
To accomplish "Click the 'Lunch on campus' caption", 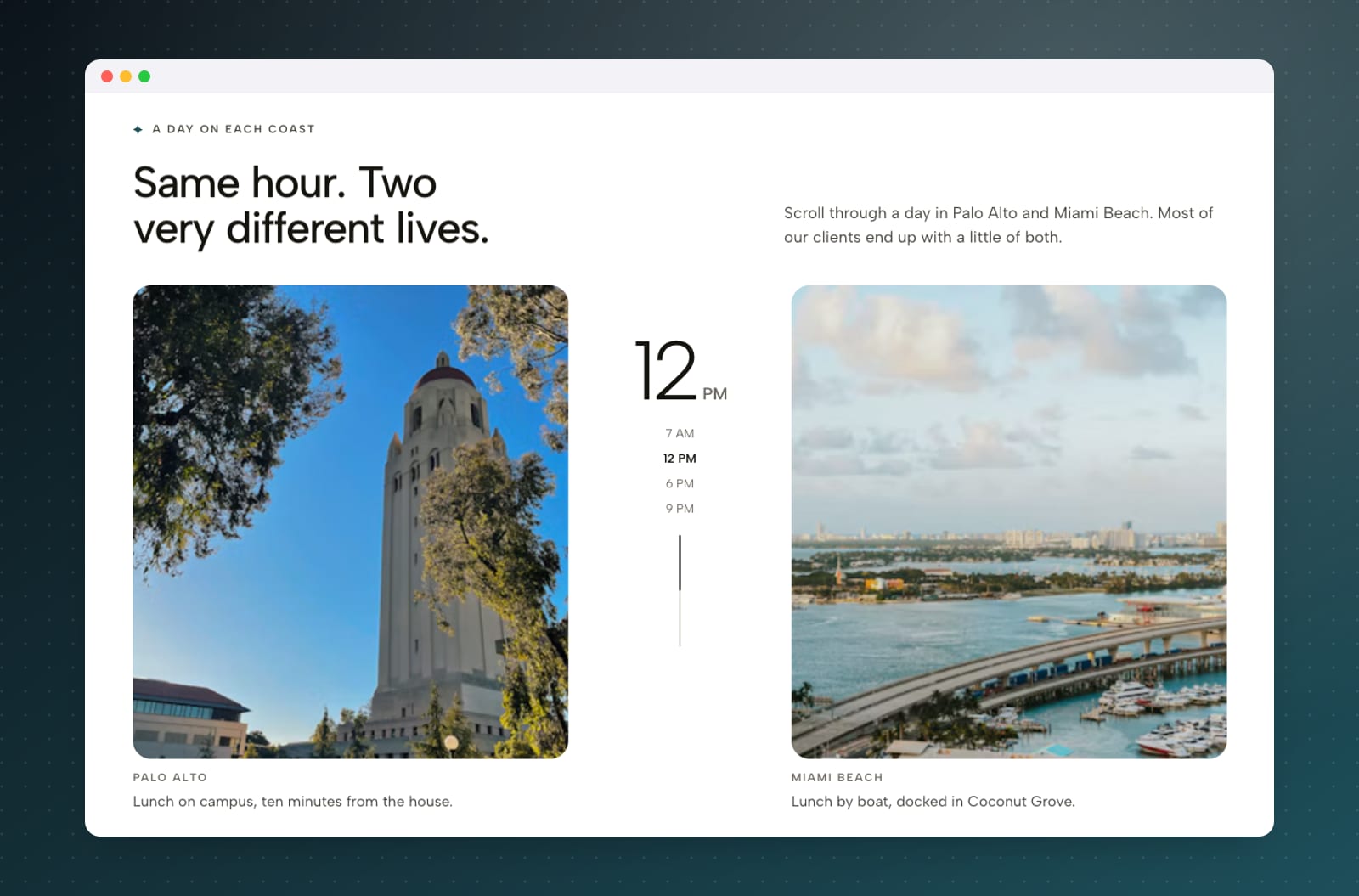I will (292, 802).
